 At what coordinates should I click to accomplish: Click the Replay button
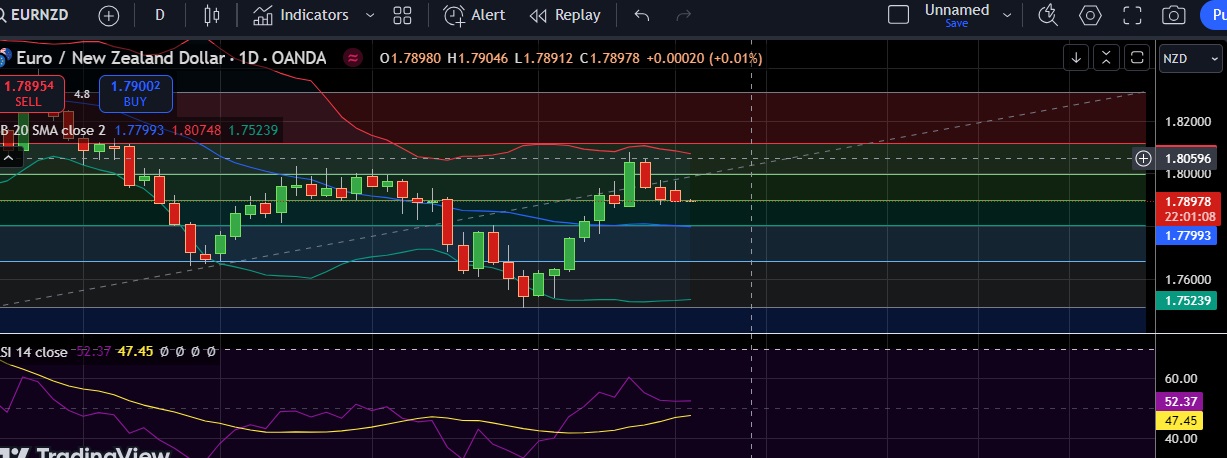[x=566, y=16]
